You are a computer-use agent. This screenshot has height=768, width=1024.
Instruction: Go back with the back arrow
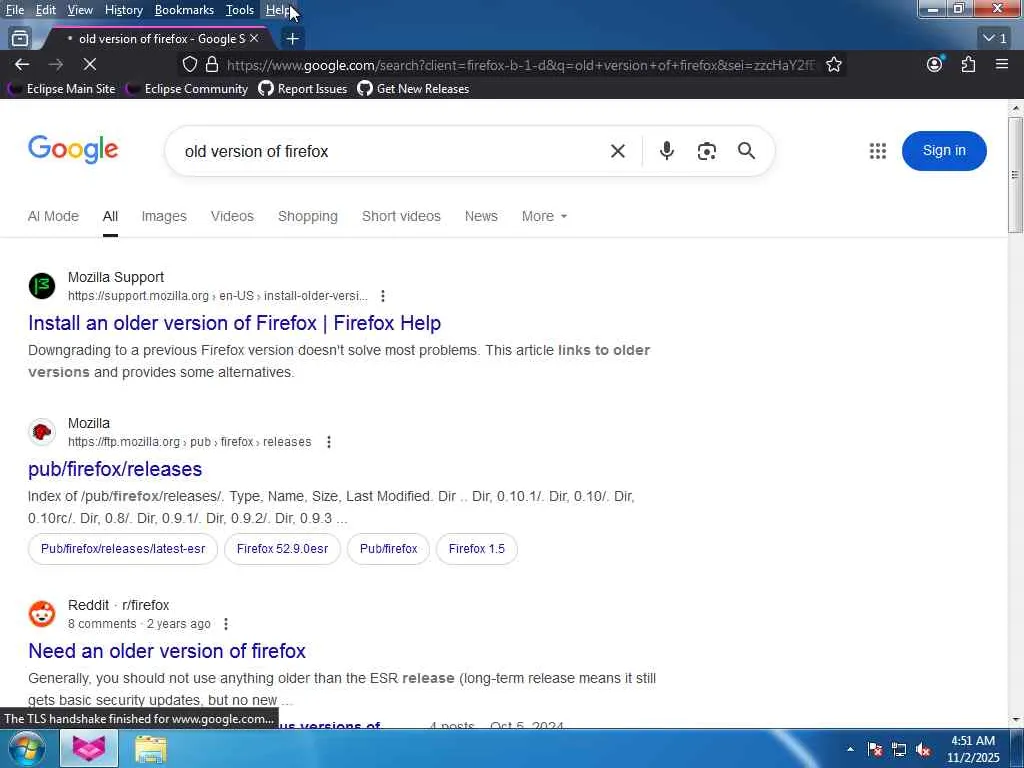(x=22, y=64)
